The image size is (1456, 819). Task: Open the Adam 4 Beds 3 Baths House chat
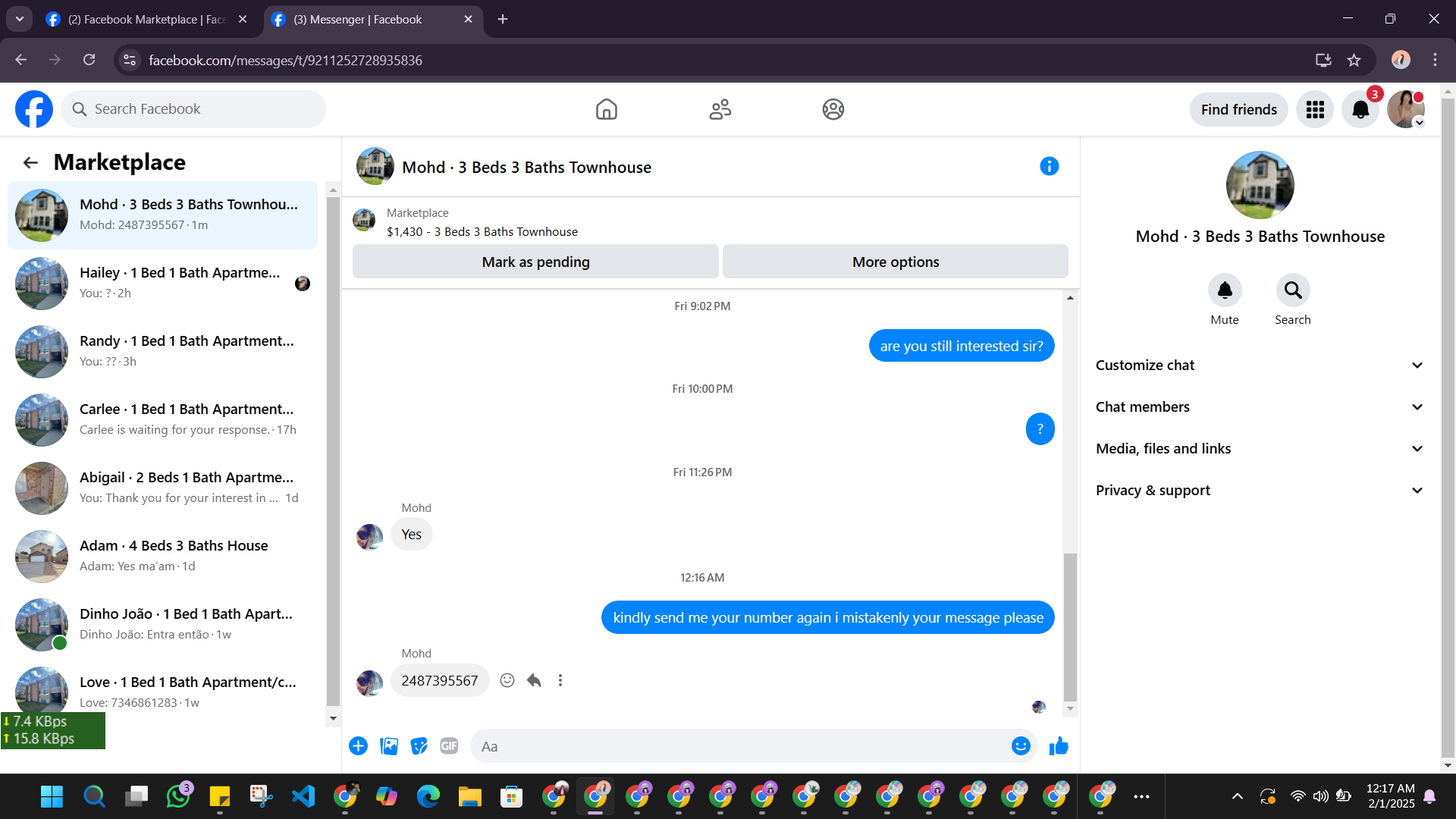click(163, 556)
